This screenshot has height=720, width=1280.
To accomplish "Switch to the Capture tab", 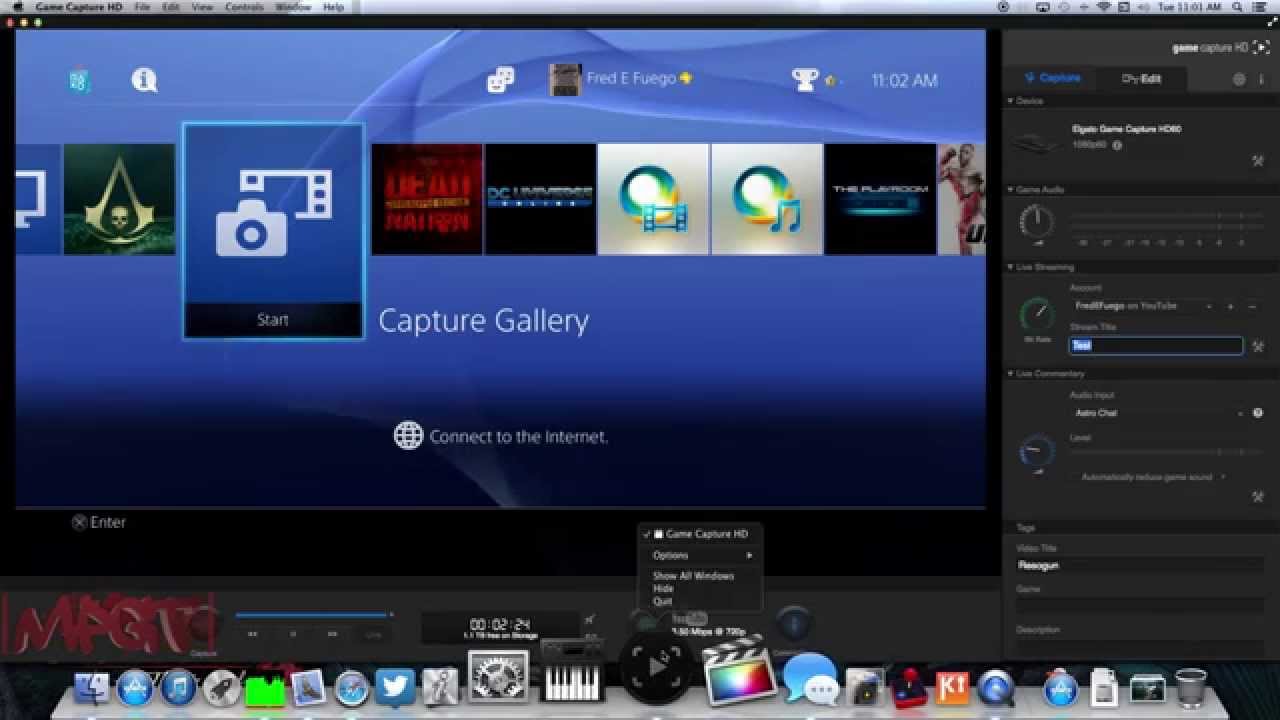I will click(1051, 78).
